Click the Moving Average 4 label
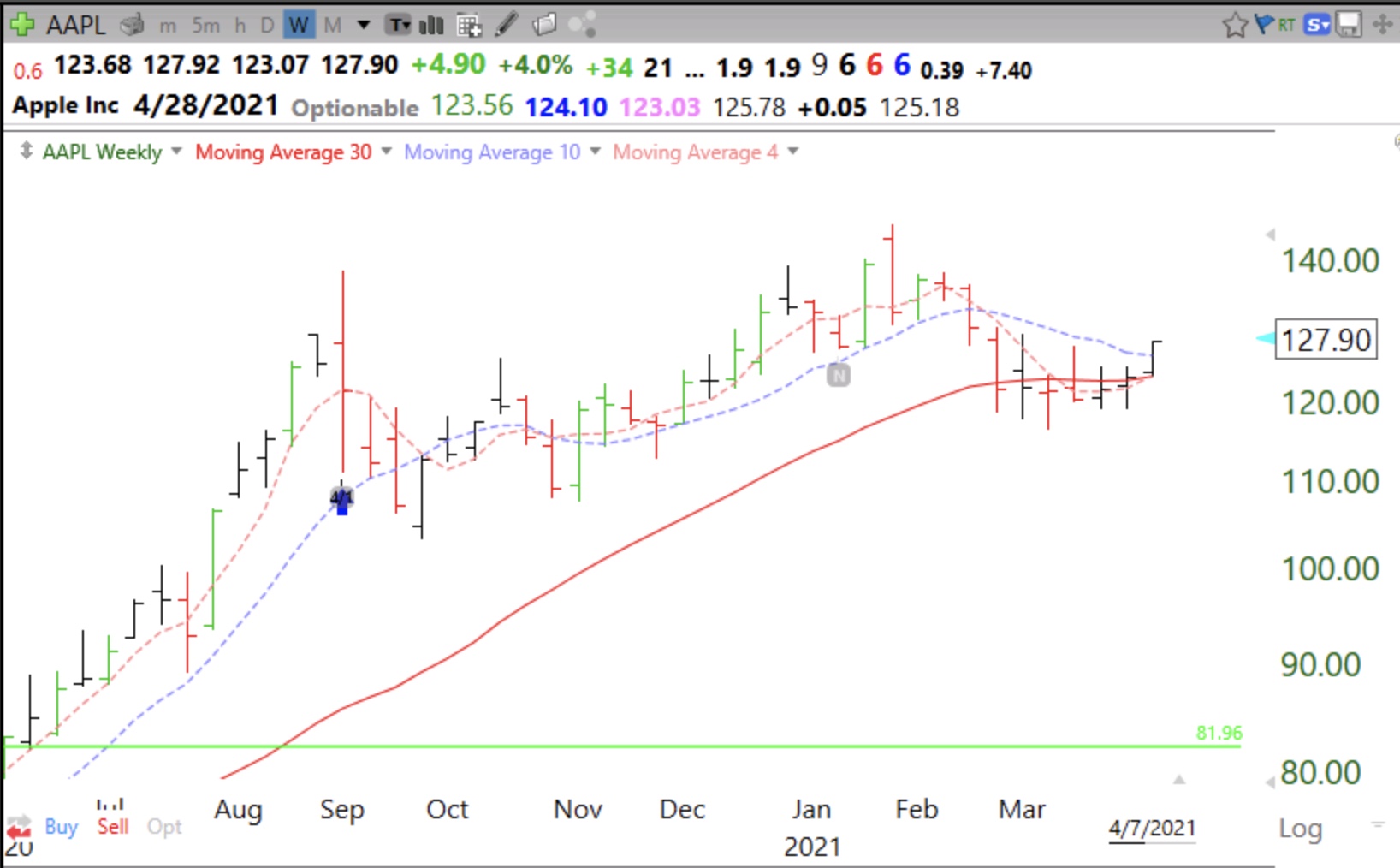Screen dimensions: 1400x868 tap(696, 152)
